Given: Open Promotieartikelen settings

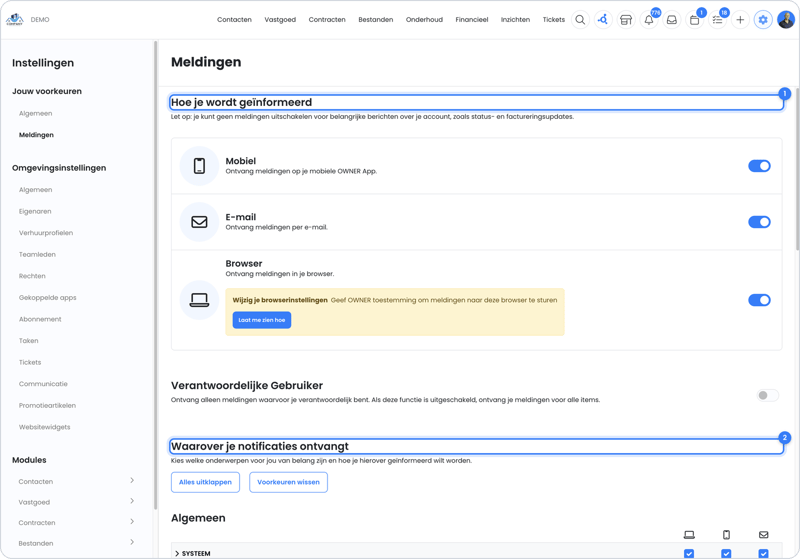Looking at the screenshot, I should coord(47,405).
